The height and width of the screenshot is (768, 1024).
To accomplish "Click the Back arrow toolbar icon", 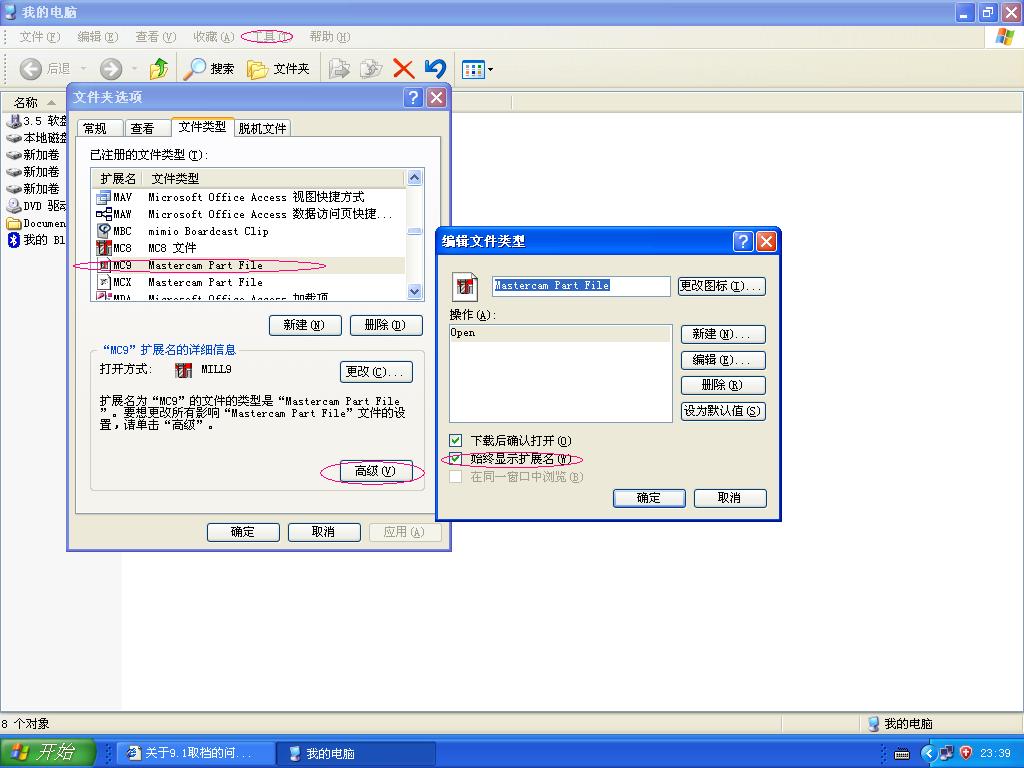I will (x=30, y=69).
